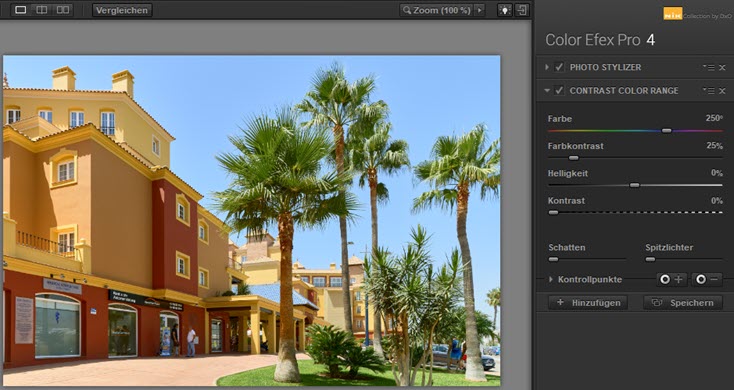Viewport: 734px width, 390px height.
Task: Open the Photo Stylizer options menu
Action: tap(708, 67)
